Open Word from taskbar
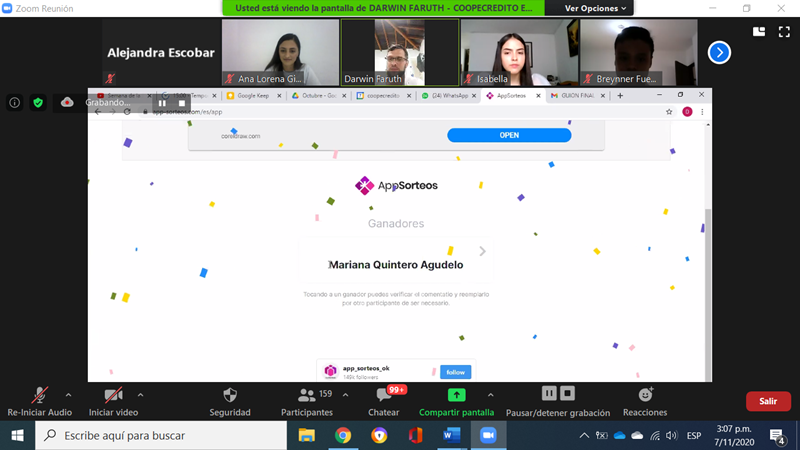 click(452, 435)
